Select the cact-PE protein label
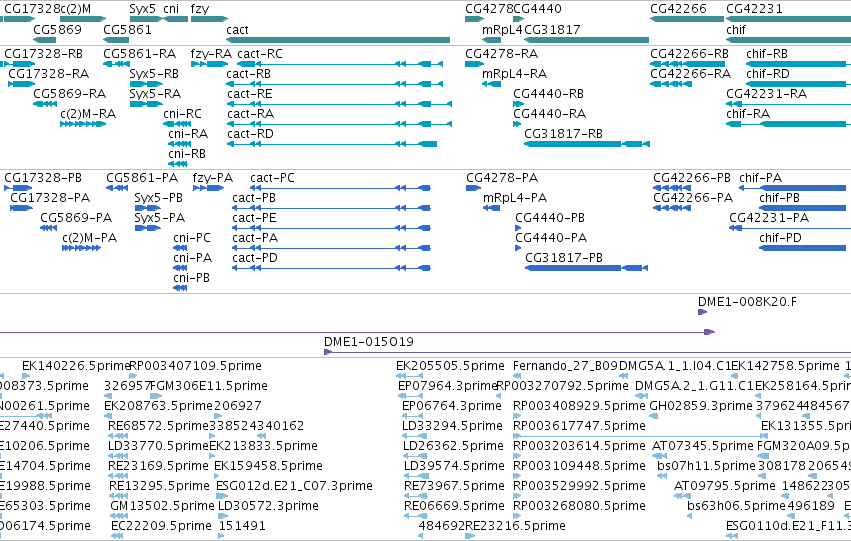The image size is (851, 541). tap(255, 218)
